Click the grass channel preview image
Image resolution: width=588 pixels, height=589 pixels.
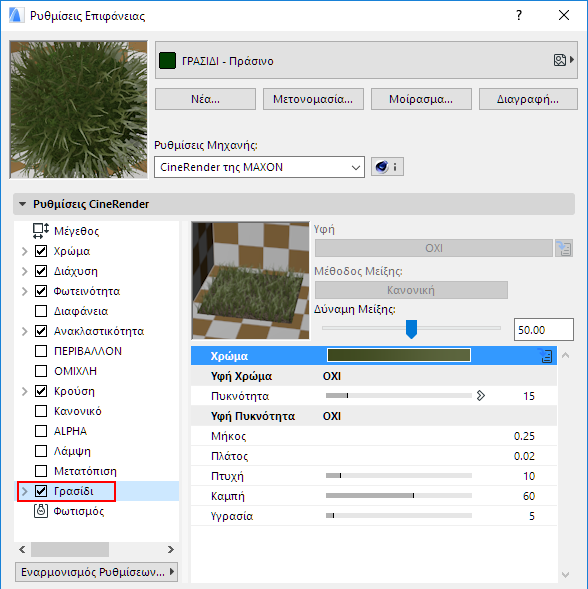pyautogui.click(x=251, y=281)
